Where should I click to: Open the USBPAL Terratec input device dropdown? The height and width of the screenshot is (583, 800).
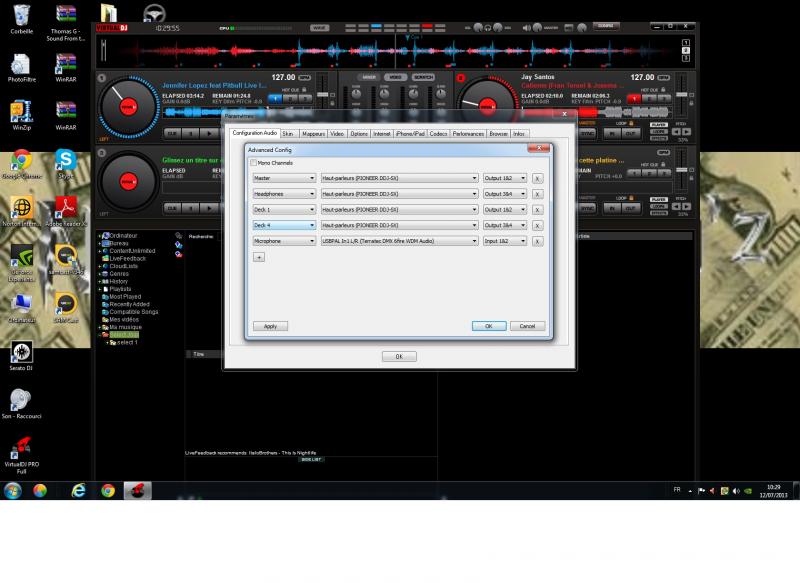pyautogui.click(x=399, y=241)
